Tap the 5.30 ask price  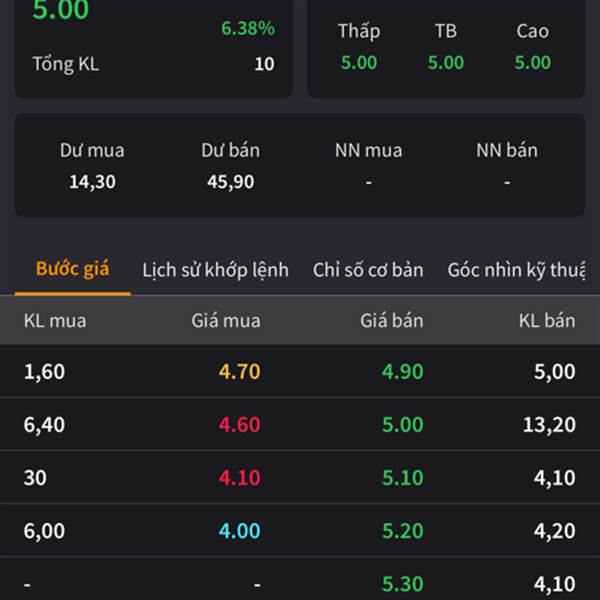click(402, 584)
